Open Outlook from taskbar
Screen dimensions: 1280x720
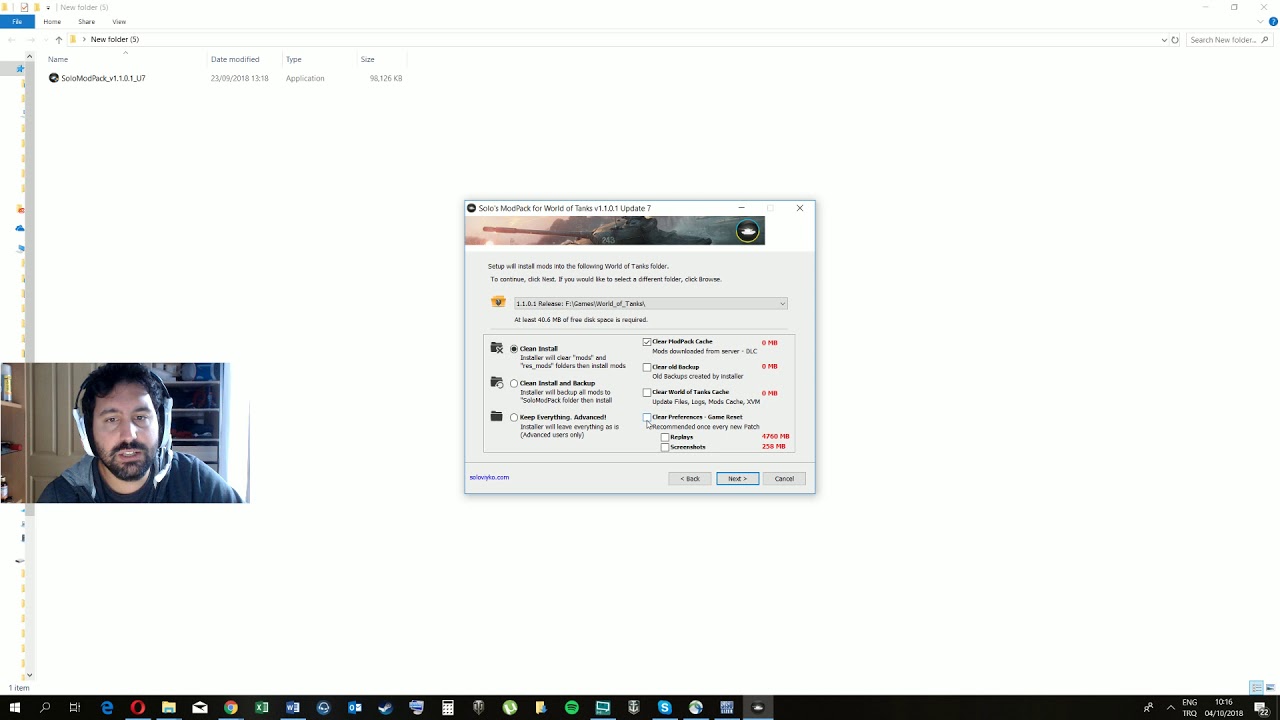coord(355,708)
